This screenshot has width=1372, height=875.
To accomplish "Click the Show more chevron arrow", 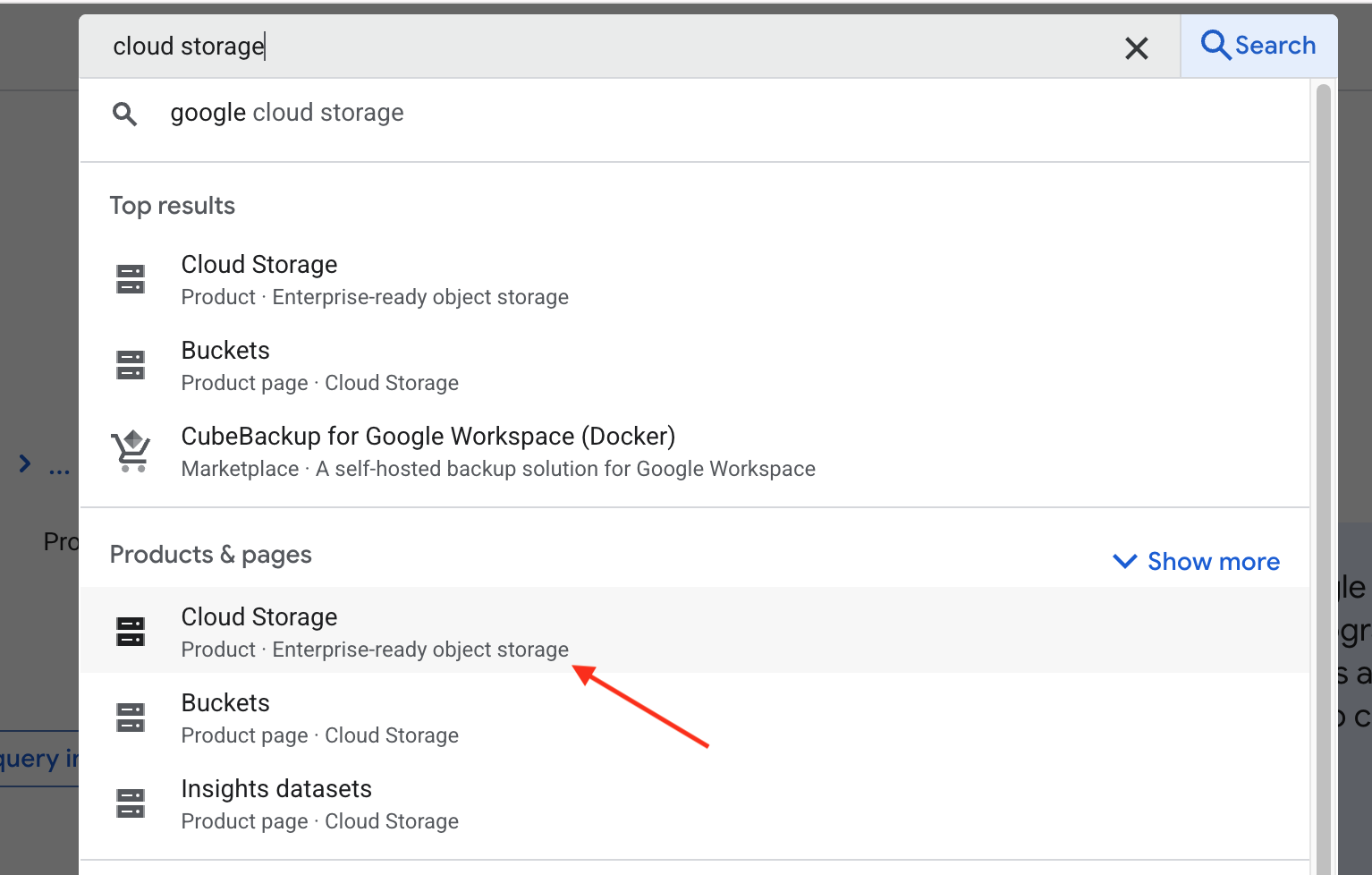I will [x=1124, y=562].
